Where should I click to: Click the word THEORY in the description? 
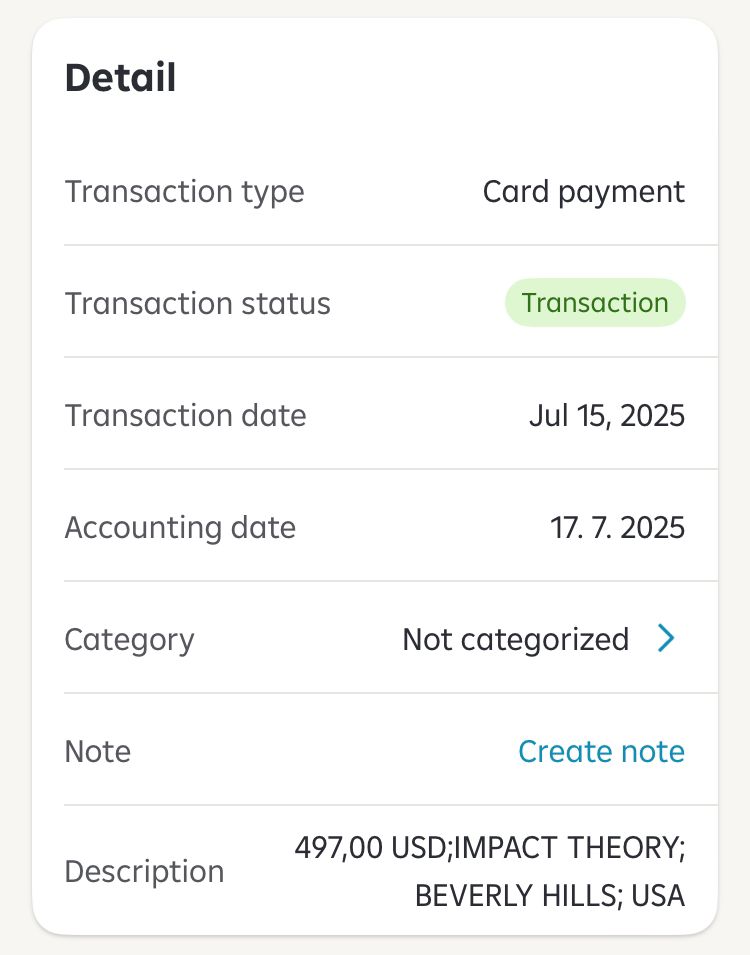tap(626, 848)
